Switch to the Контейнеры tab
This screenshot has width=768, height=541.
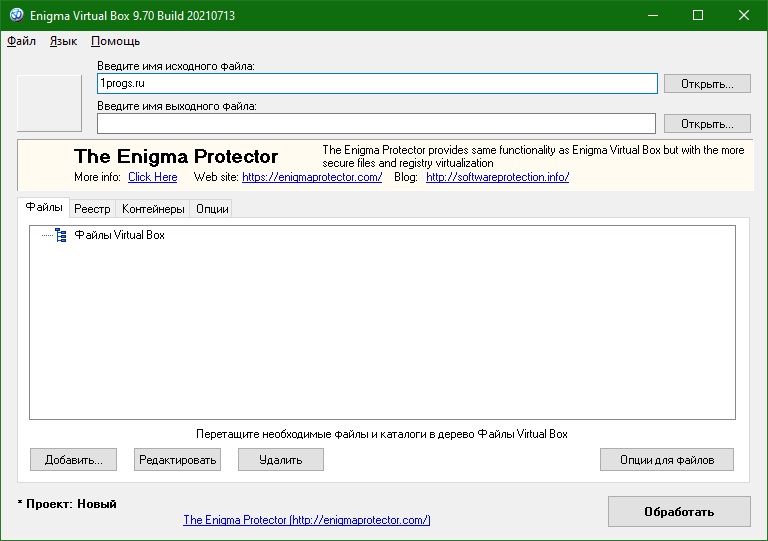pyautogui.click(x=153, y=209)
